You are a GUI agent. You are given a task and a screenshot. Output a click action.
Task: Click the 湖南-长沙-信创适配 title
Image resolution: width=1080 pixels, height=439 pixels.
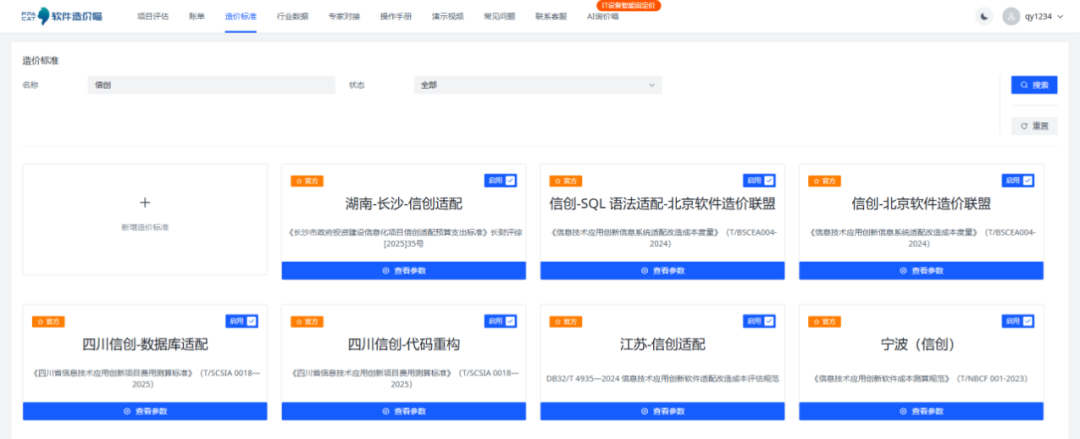[x=404, y=204]
